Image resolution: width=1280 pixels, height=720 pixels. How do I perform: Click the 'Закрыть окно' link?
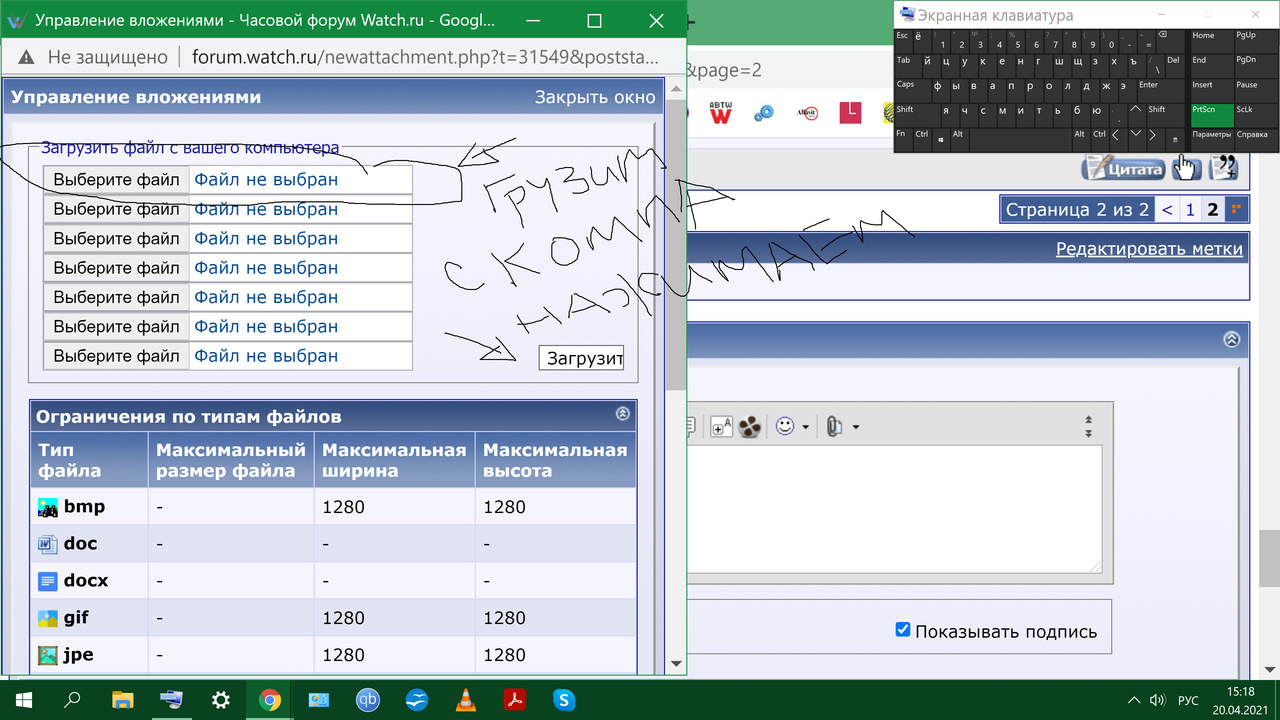595,97
